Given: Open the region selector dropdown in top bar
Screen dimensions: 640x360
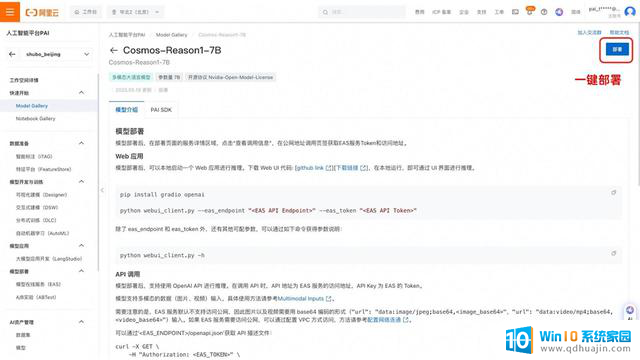Looking at the screenshot, I should 136,12.
